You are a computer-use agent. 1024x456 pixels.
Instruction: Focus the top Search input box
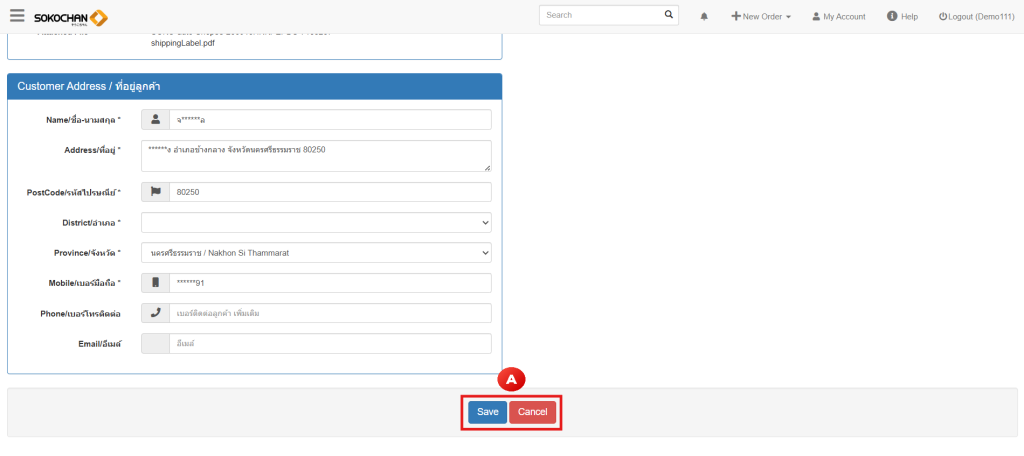599,15
